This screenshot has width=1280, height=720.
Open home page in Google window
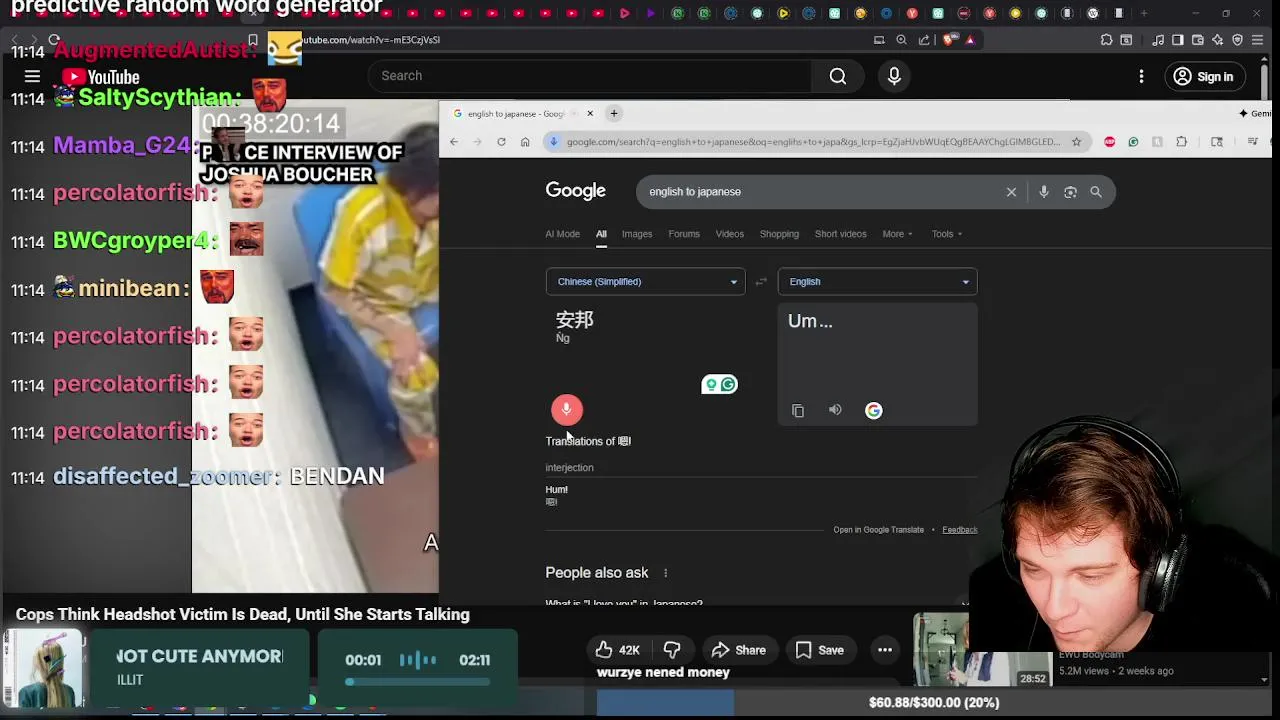coord(525,142)
